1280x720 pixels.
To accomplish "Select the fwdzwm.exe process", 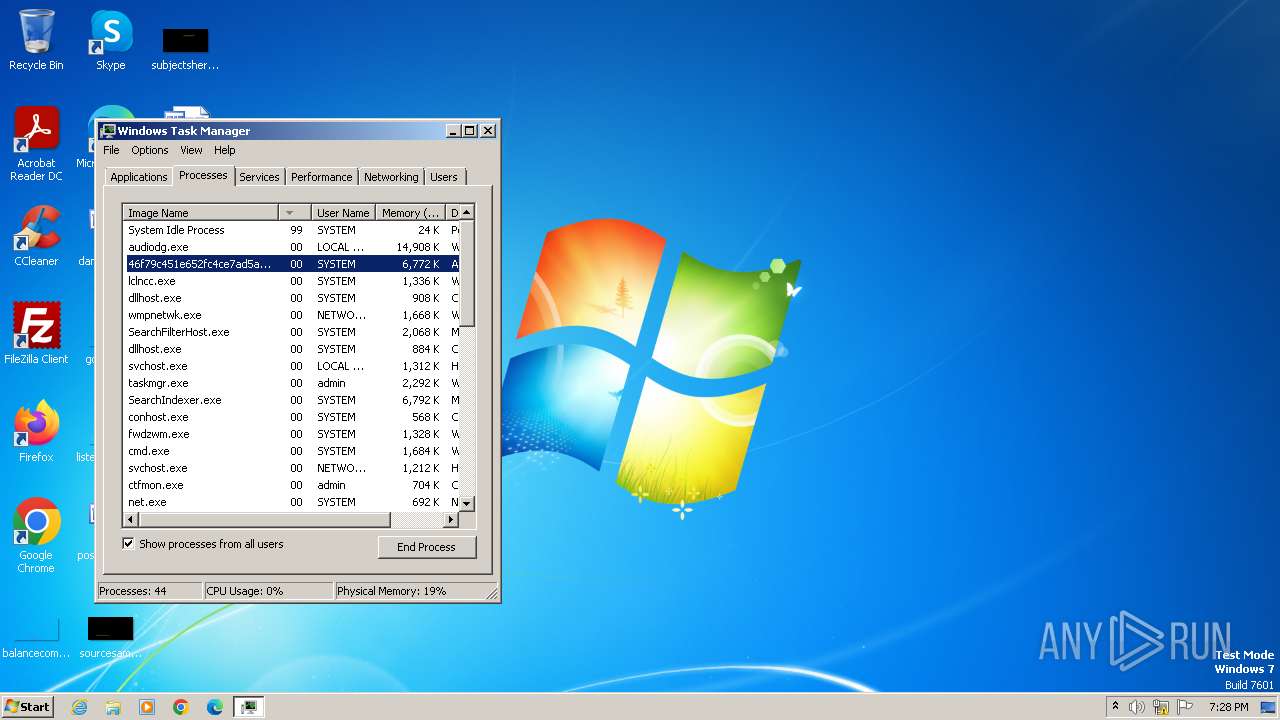I will [x=291, y=434].
